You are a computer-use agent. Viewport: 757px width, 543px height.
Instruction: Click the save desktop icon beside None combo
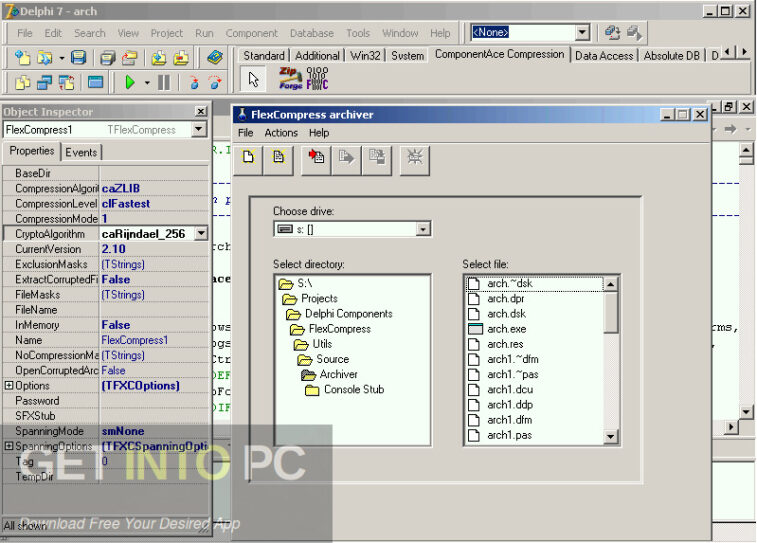[613, 33]
